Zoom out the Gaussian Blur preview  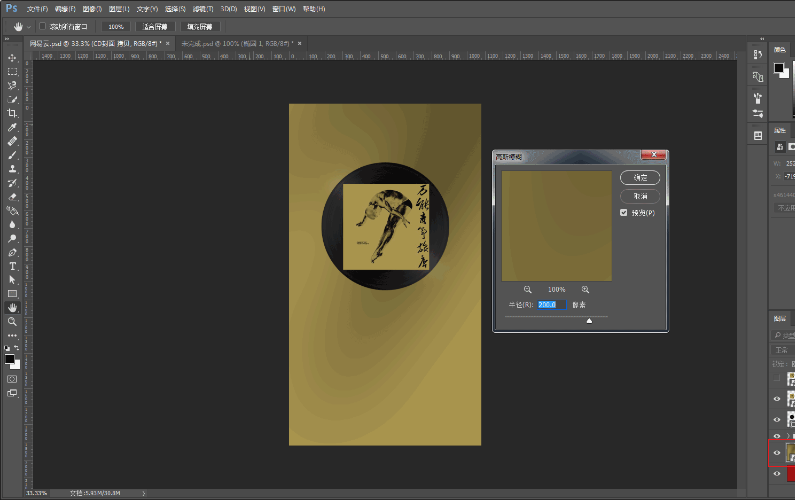pos(528,289)
